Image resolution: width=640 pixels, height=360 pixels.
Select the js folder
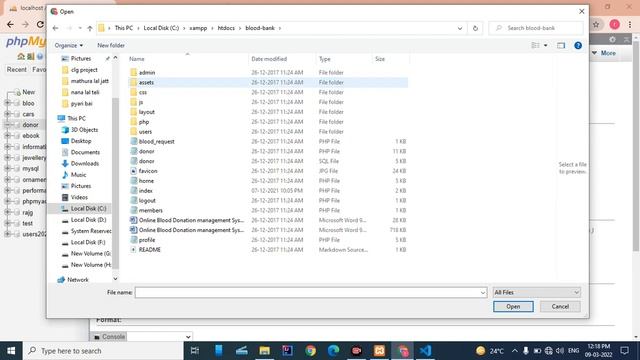click(x=140, y=102)
